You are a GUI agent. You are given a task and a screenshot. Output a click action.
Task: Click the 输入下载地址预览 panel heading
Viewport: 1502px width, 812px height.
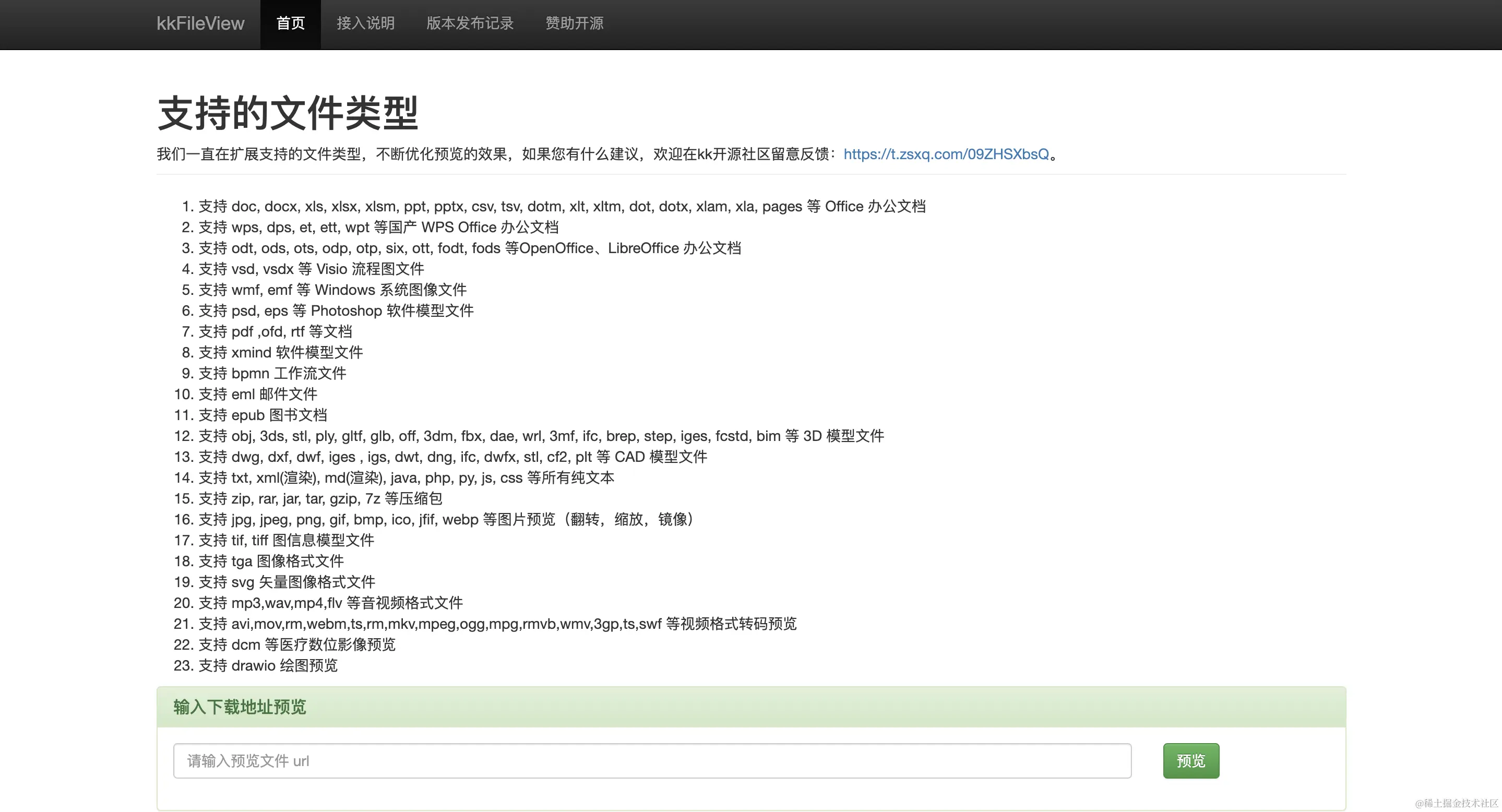point(240,707)
